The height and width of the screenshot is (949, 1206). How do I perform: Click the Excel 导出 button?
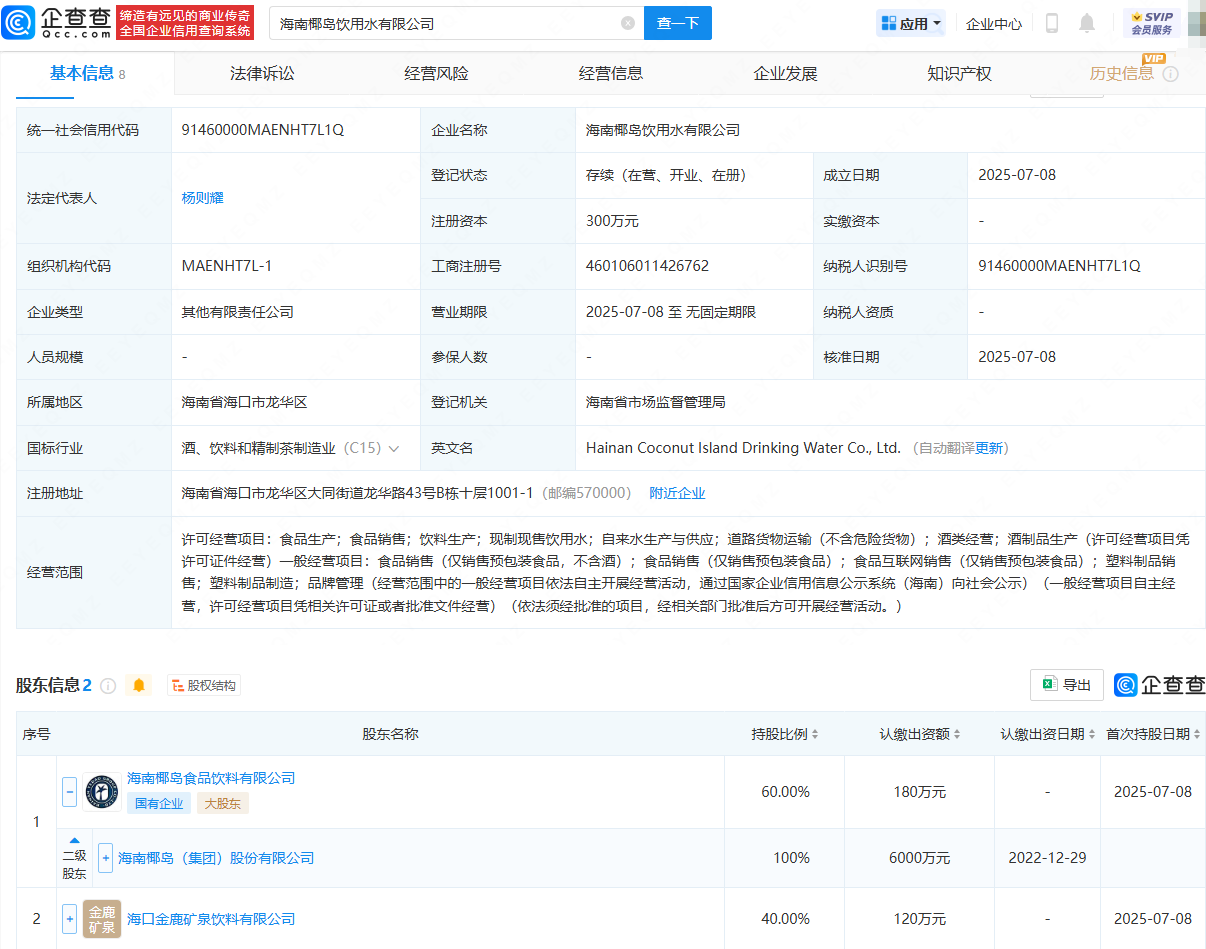point(1067,685)
